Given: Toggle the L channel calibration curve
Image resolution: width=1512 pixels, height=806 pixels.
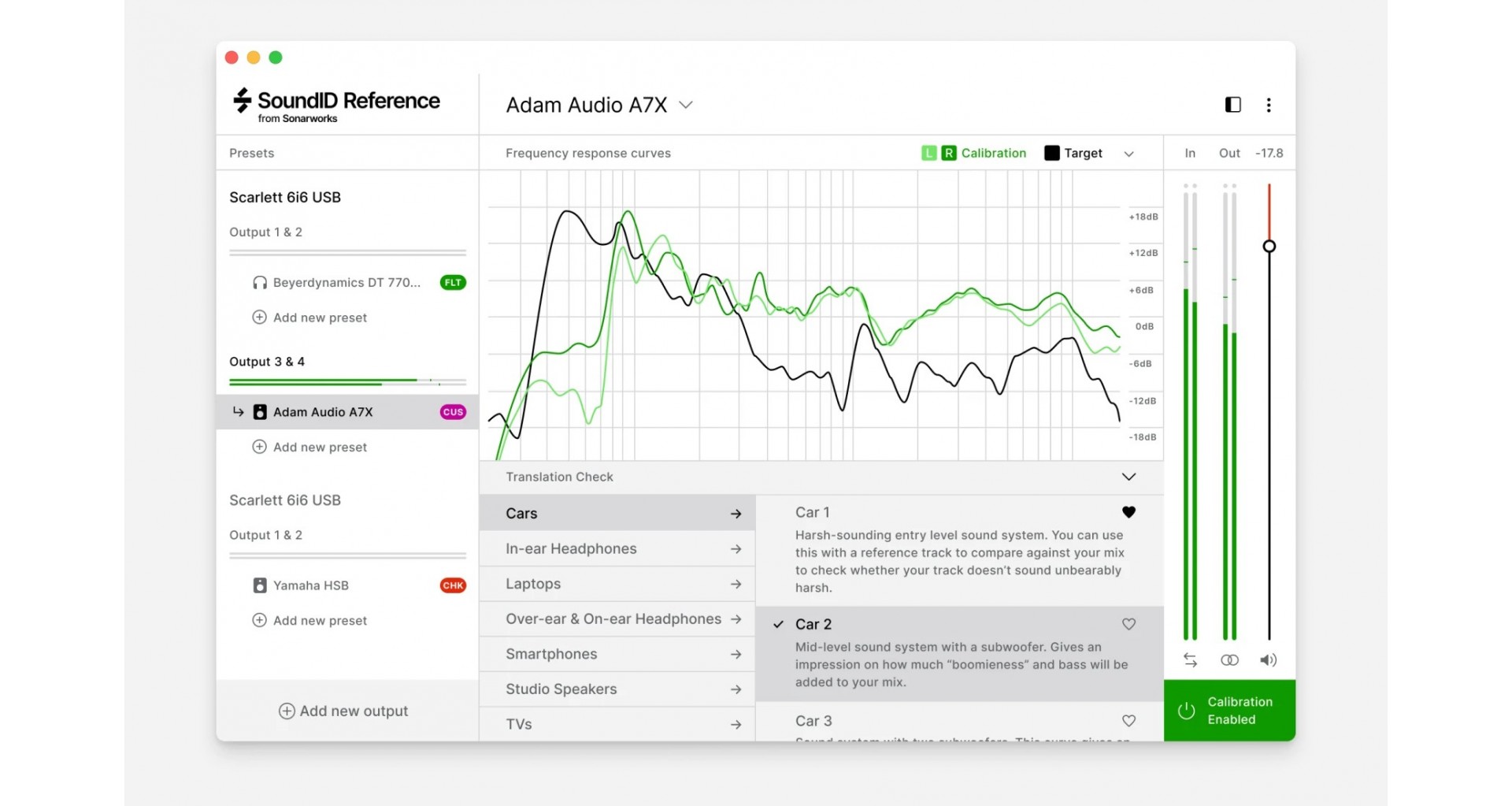Looking at the screenshot, I should (929, 153).
